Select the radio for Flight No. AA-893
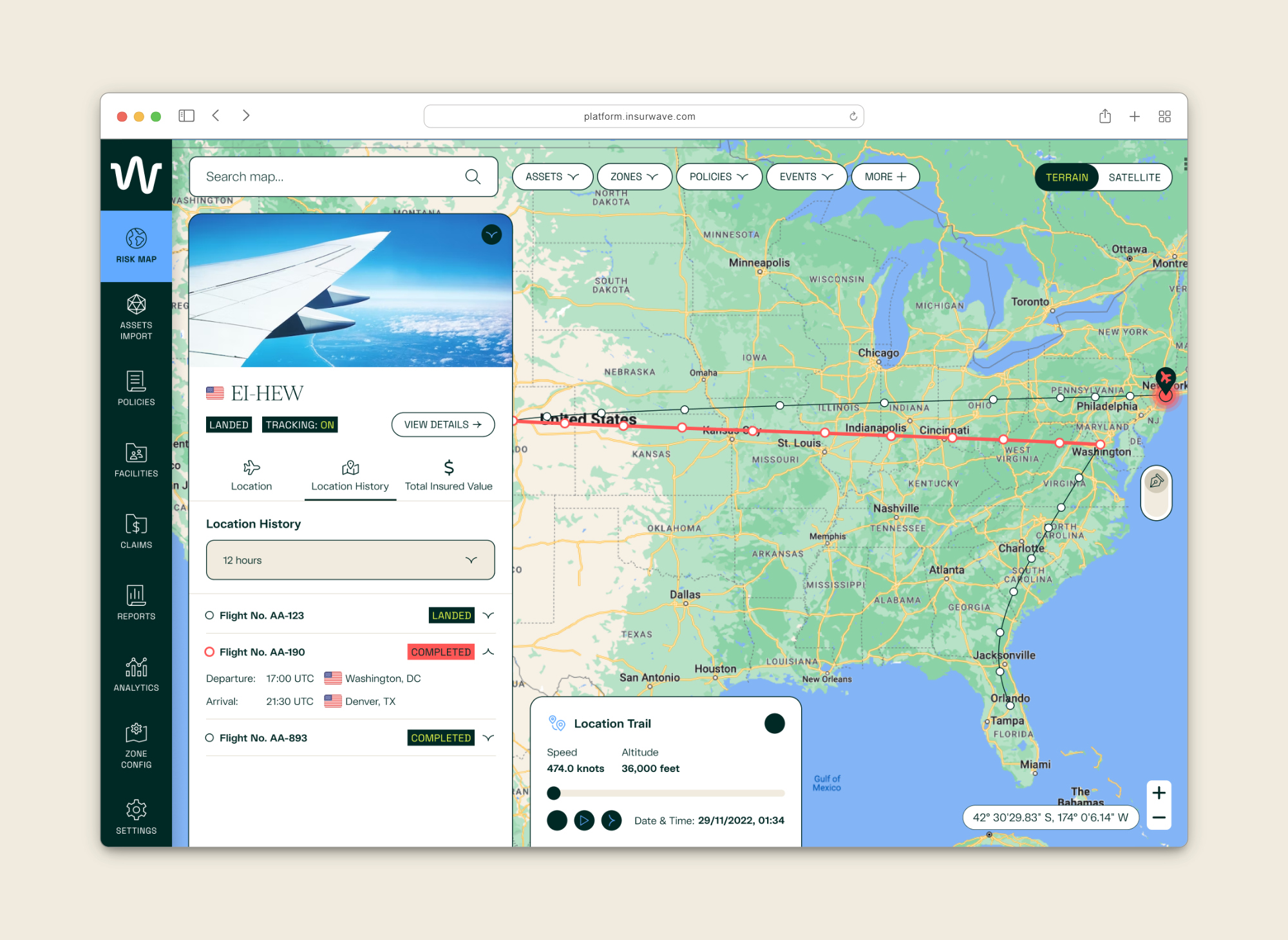The width and height of the screenshot is (1288, 940). [x=209, y=738]
